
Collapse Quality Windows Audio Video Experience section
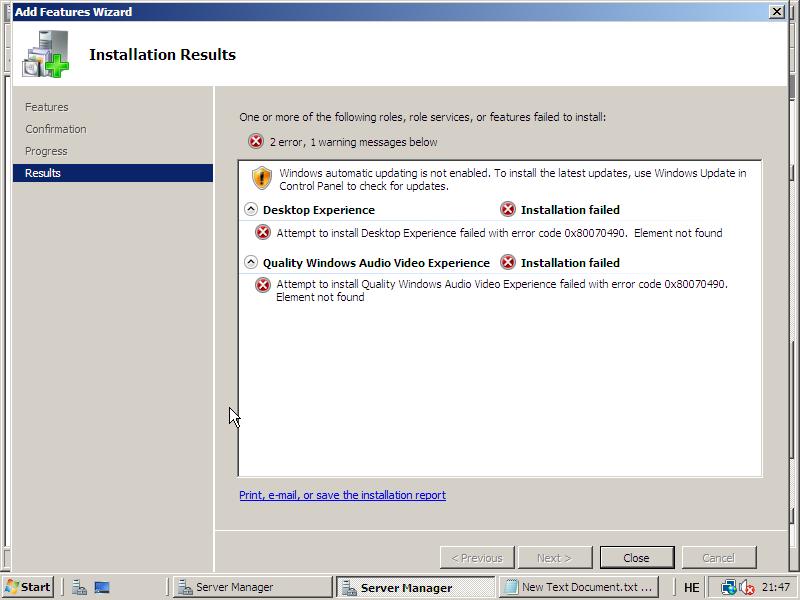251,262
